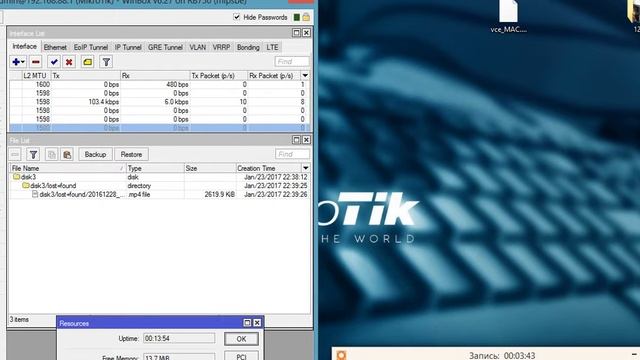
Task: Click the Backup button
Action: [x=95, y=154]
